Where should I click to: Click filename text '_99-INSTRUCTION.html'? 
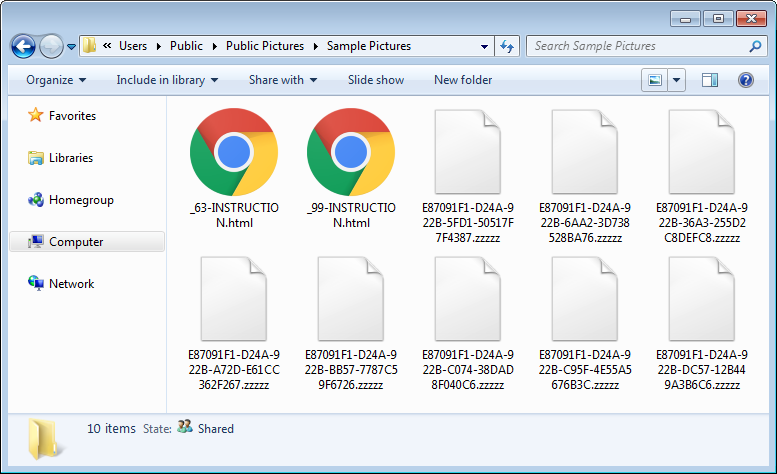click(351, 215)
